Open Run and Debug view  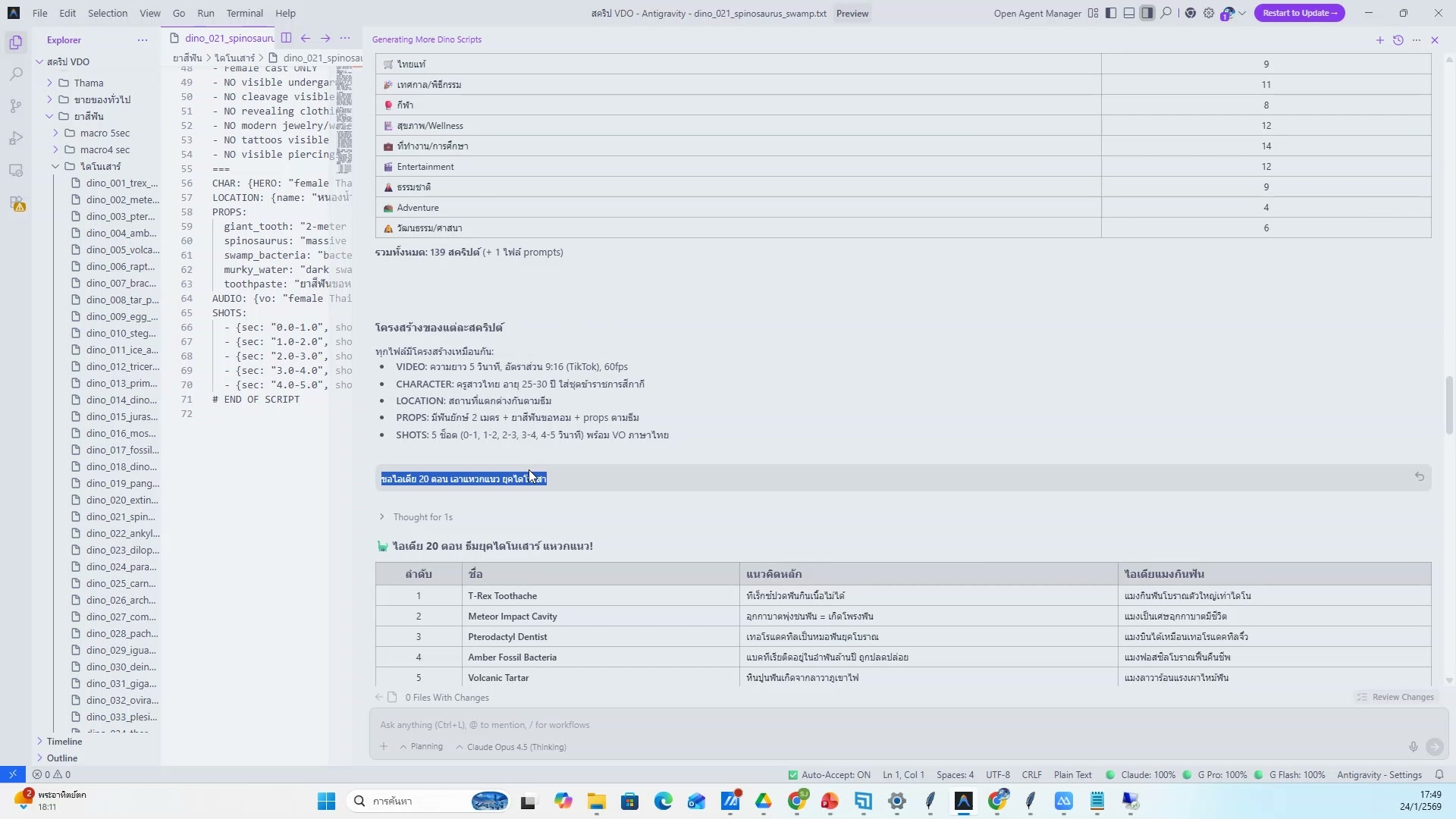click(x=16, y=139)
